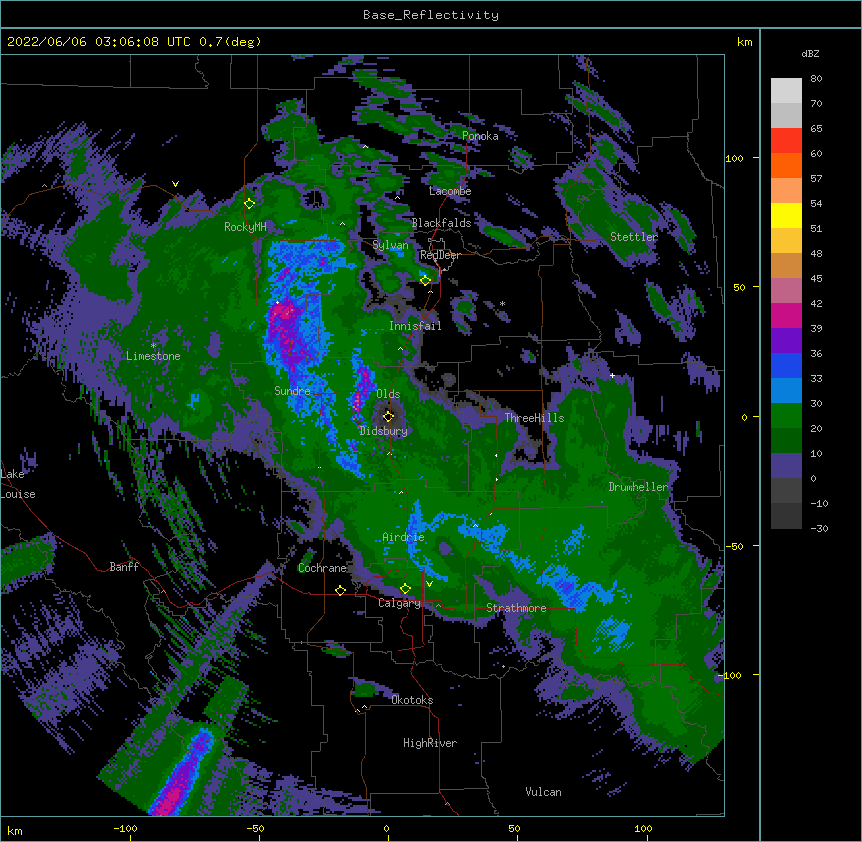The height and width of the screenshot is (842, 862).
Task: Click the Didsbury town label
Action: coord(383,431)
